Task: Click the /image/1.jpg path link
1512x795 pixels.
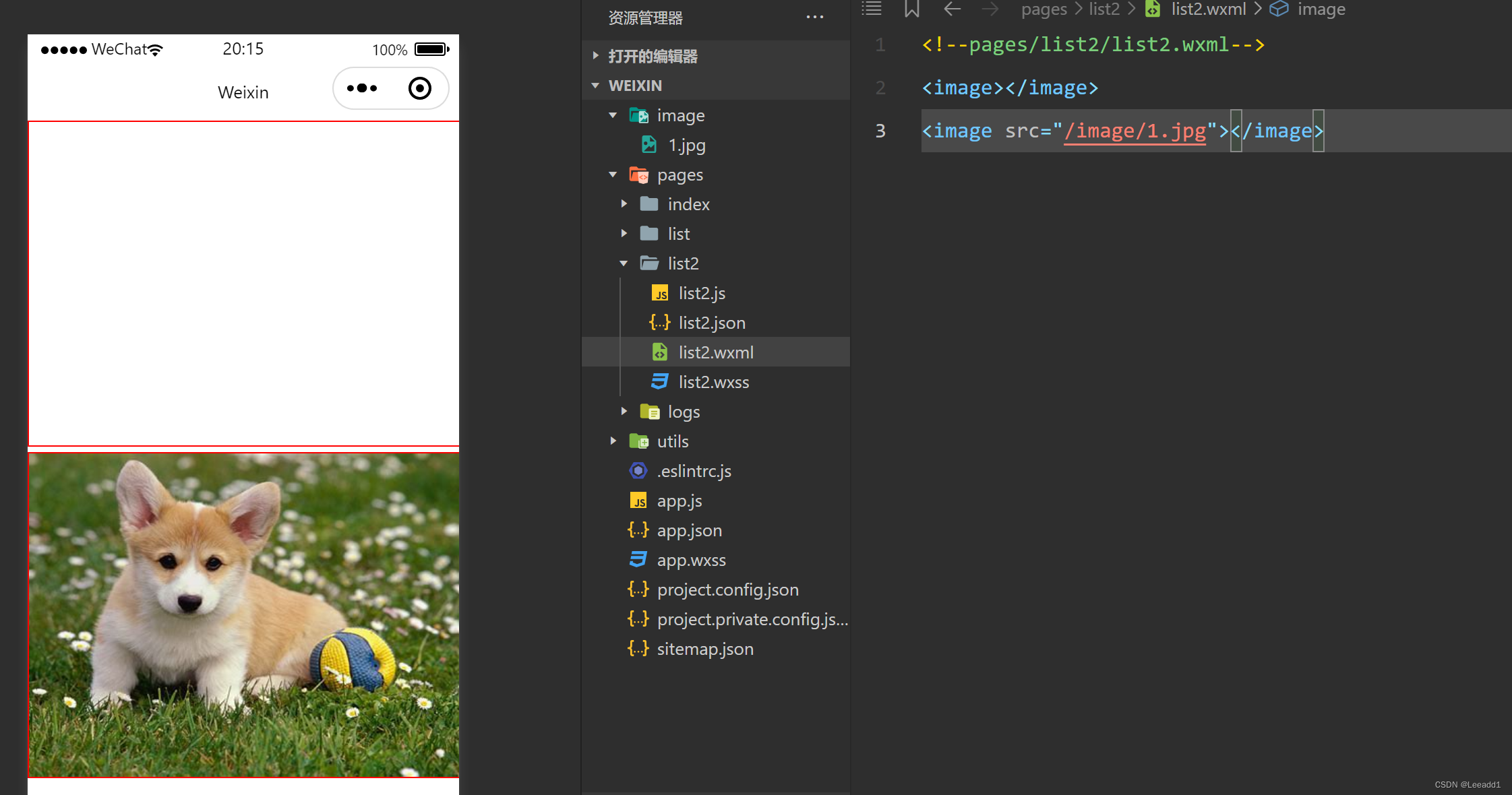Action: coord(1135,131)
